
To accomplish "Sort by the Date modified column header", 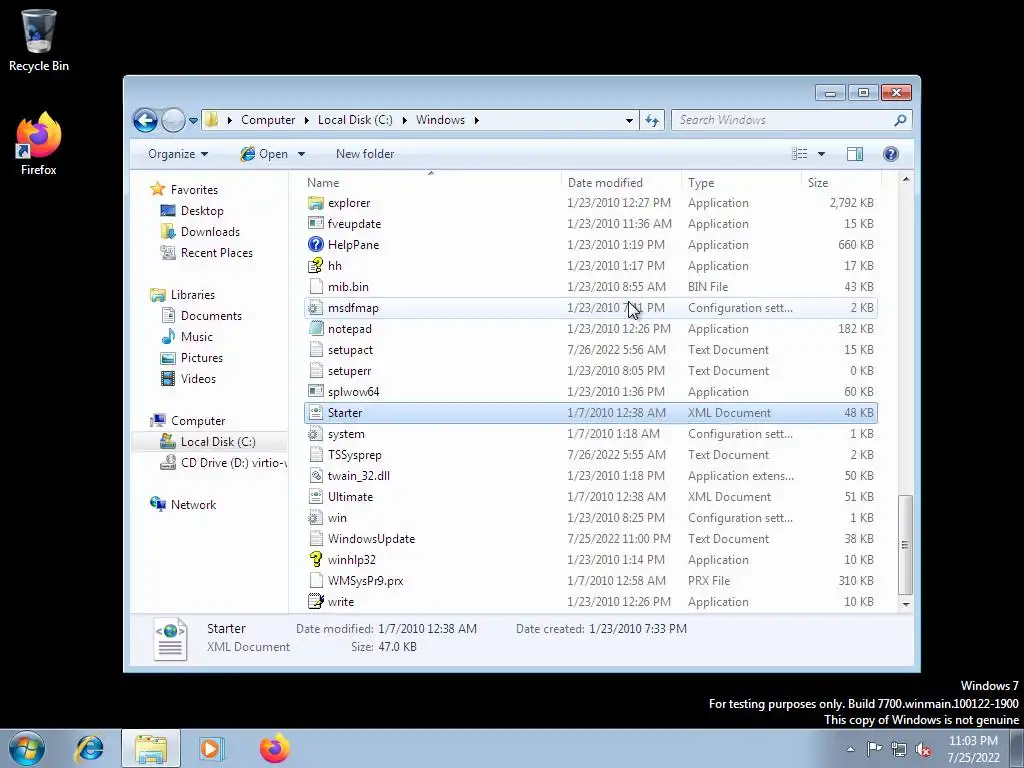I will (x=621, y=183).
